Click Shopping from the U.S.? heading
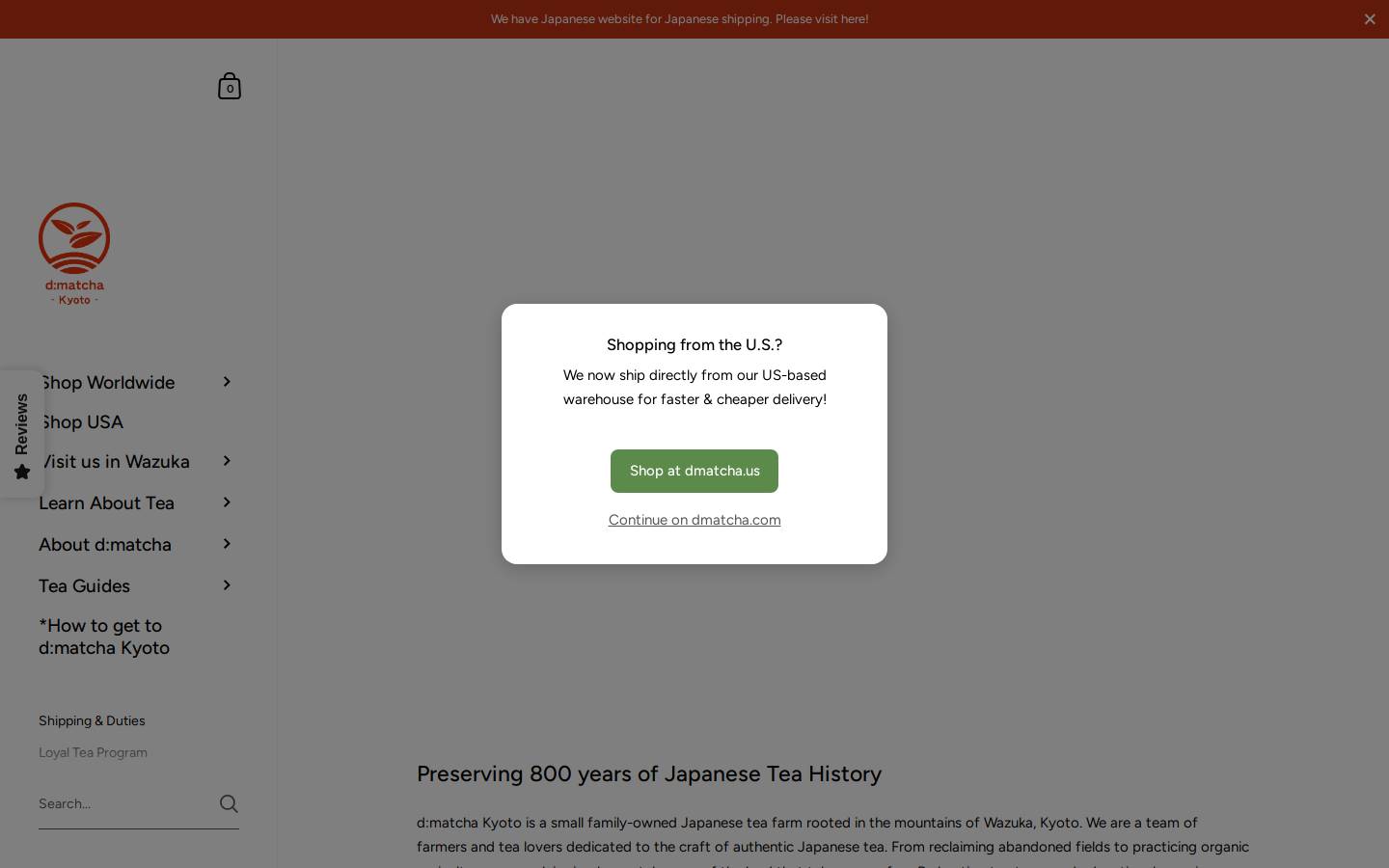The width and height of the screenshot is (1389, 868). tap(694, 344)
